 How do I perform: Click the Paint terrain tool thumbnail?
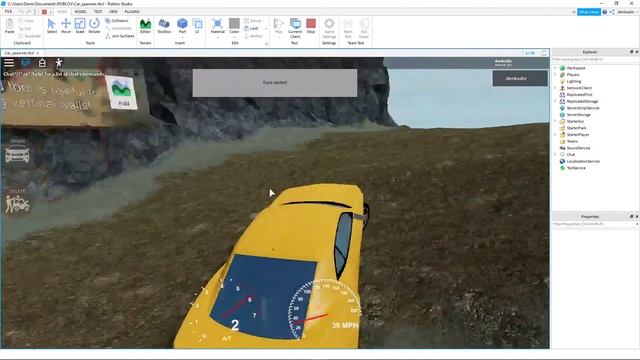[122, 92]
